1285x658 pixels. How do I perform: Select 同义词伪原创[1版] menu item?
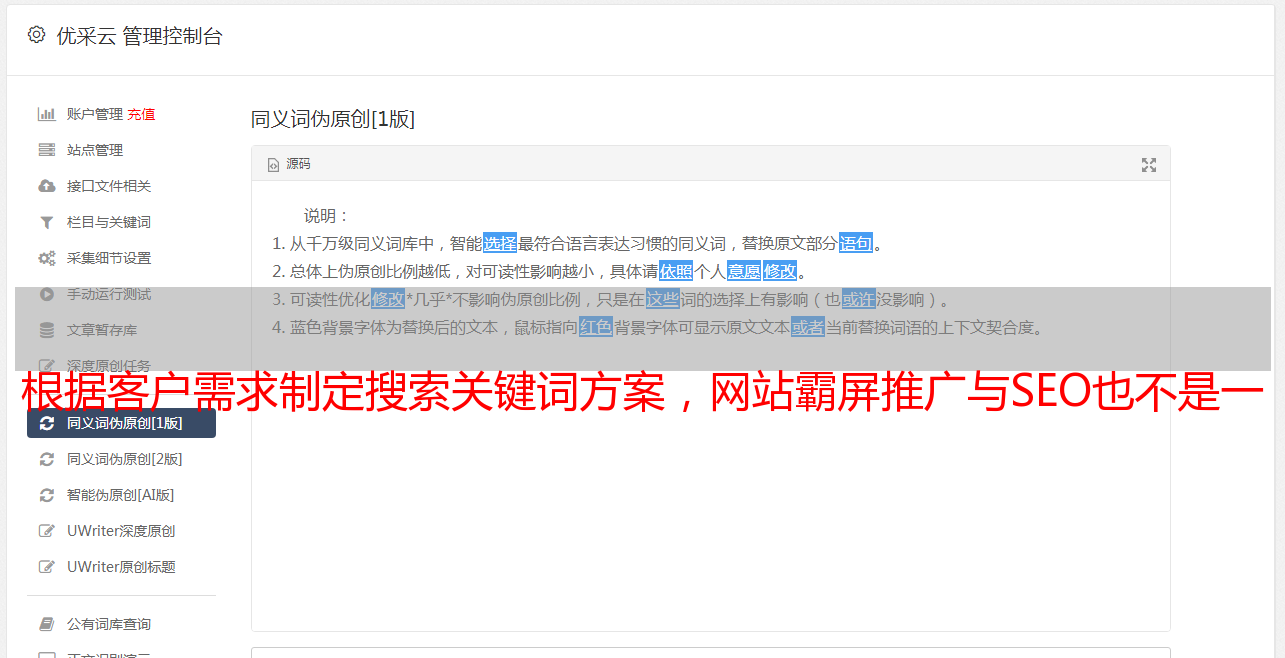(121, 423)
